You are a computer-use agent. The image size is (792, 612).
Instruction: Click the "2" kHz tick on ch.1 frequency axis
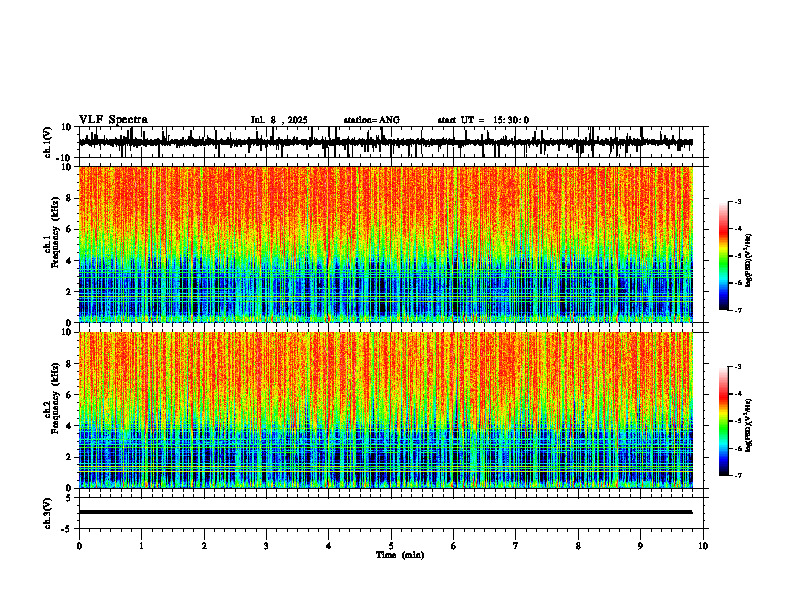coord(70,291)
